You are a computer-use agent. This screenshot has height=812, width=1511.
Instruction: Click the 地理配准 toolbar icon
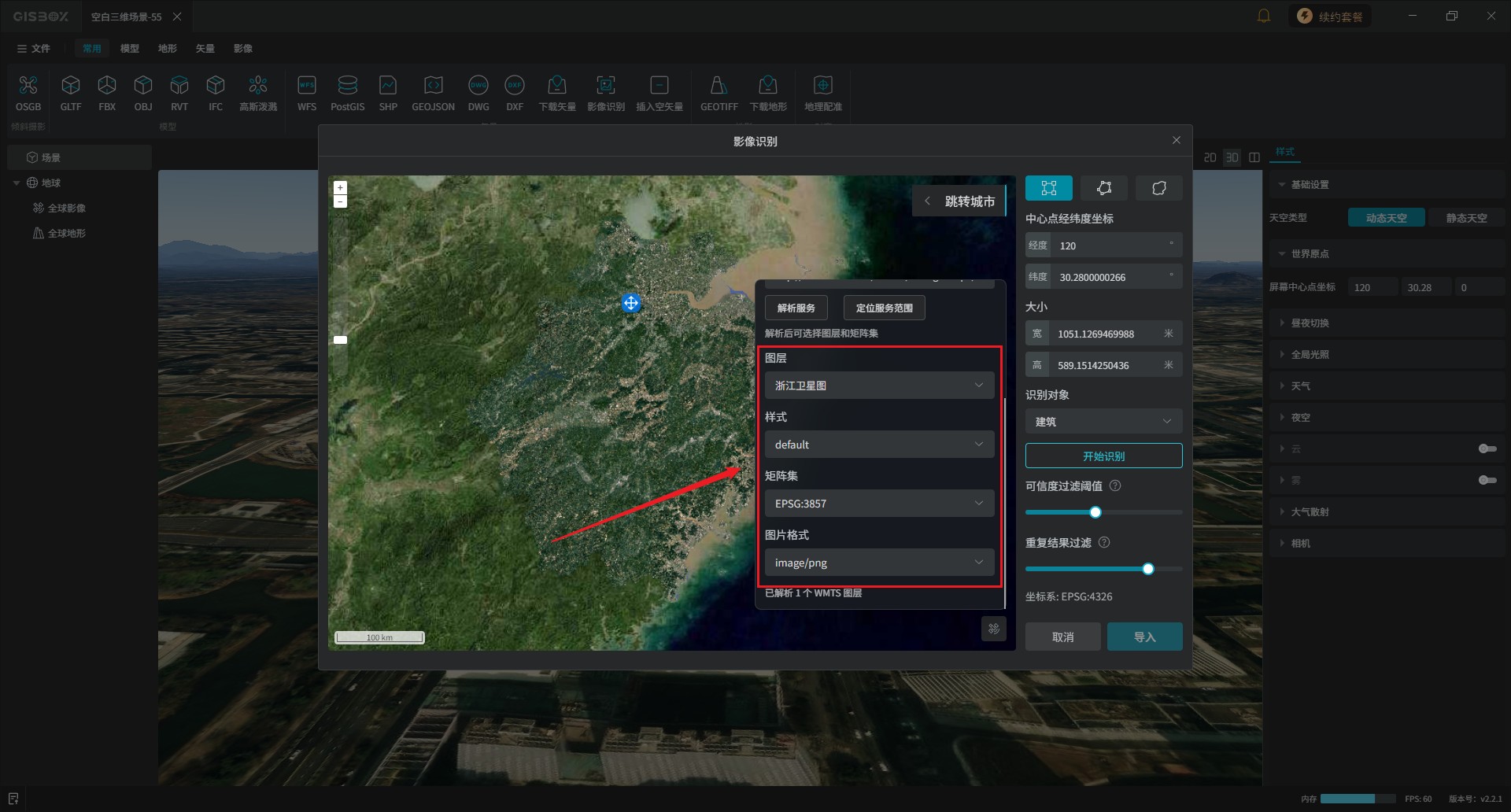pos(822,94)
